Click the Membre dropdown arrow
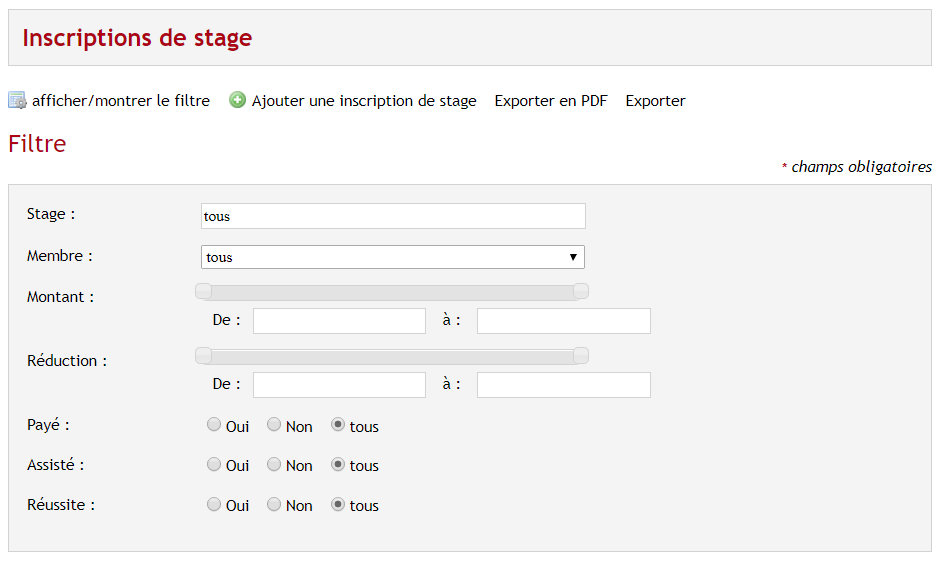 (573, 257)
